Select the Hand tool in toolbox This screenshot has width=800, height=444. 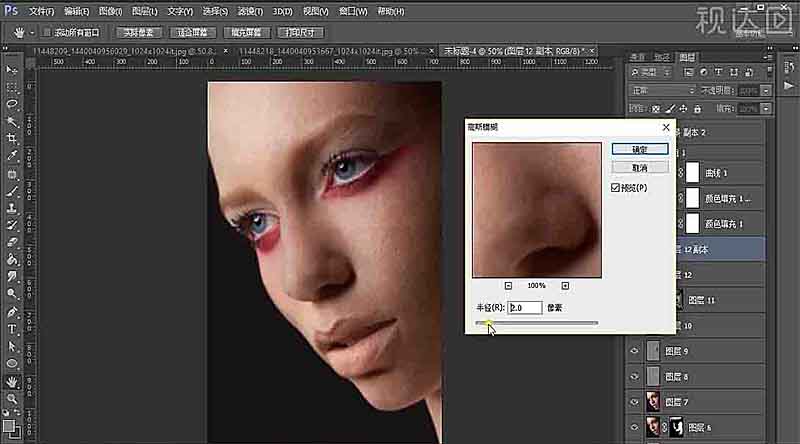click(12, 381)
